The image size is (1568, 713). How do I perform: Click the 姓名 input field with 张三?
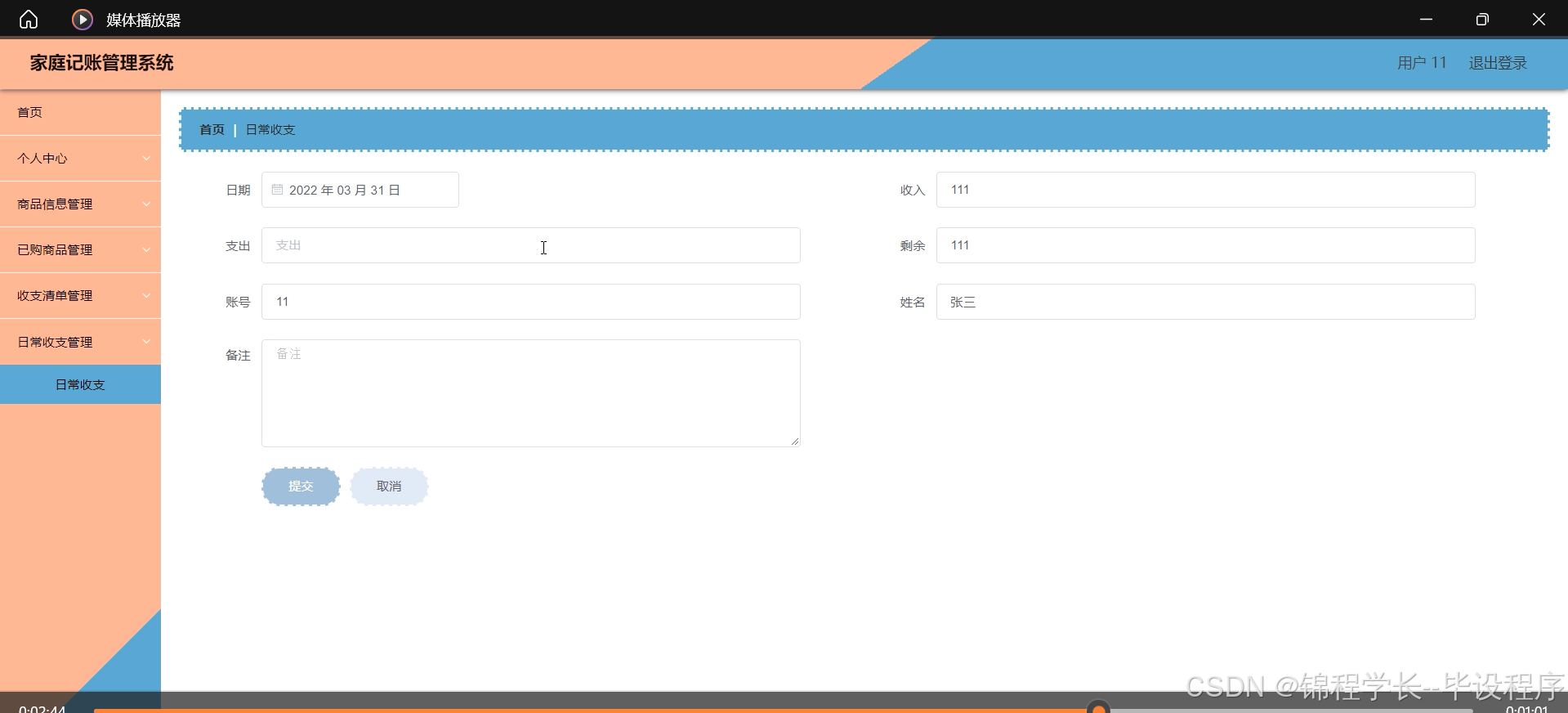point(1205,302)
